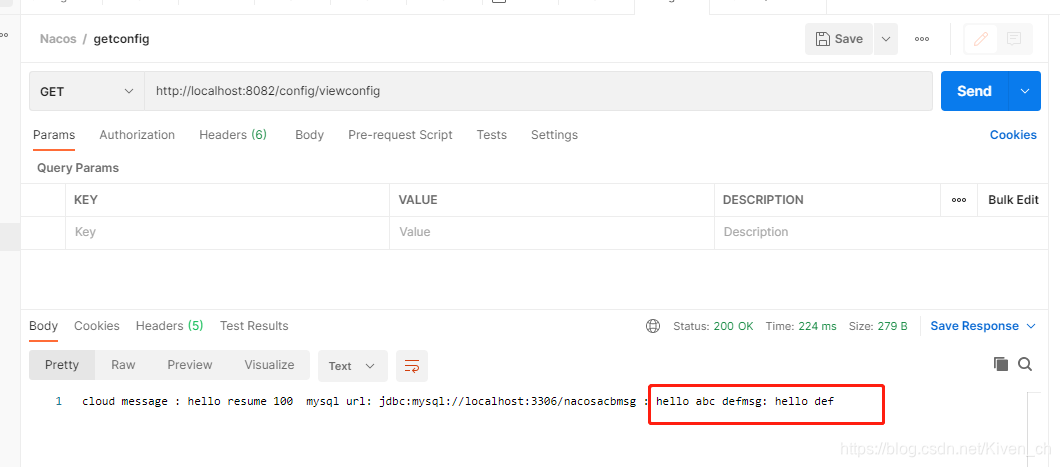Click the Query Params heading
Screen dimensions: 1060x467
pos(78,168)
